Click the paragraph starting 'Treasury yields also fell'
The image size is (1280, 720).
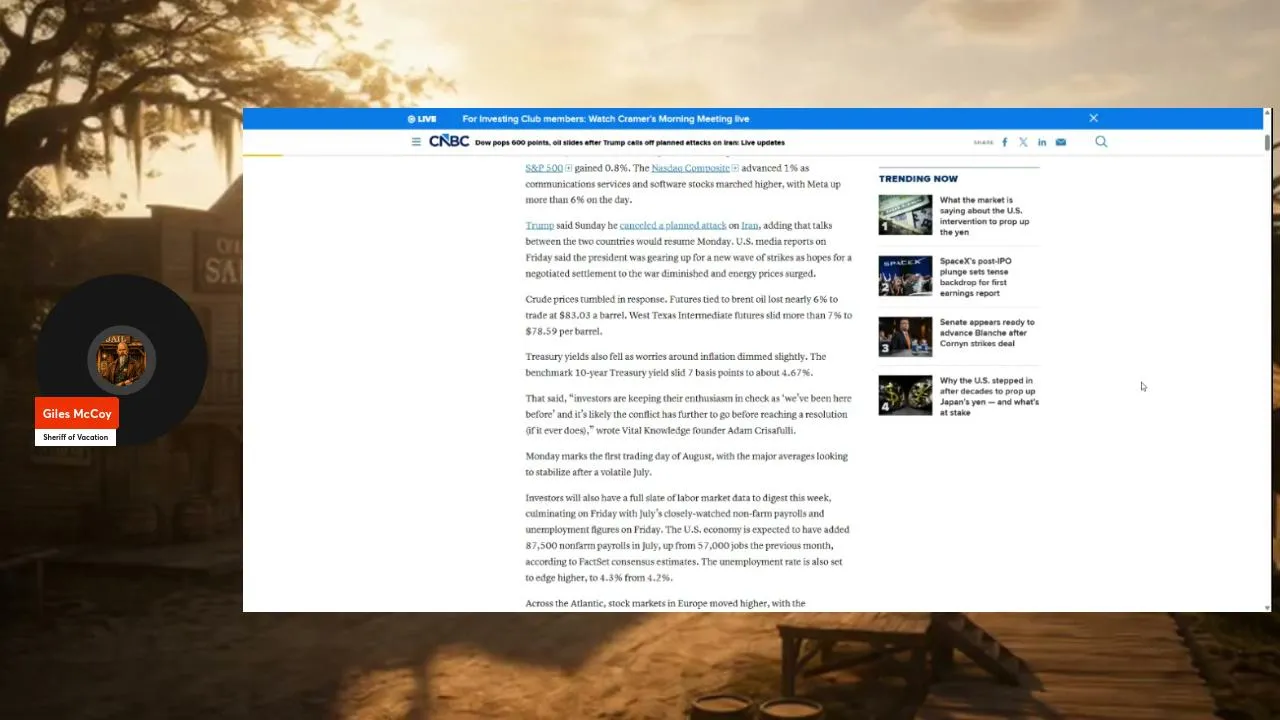pyautogui.click(x=676, y=364)
